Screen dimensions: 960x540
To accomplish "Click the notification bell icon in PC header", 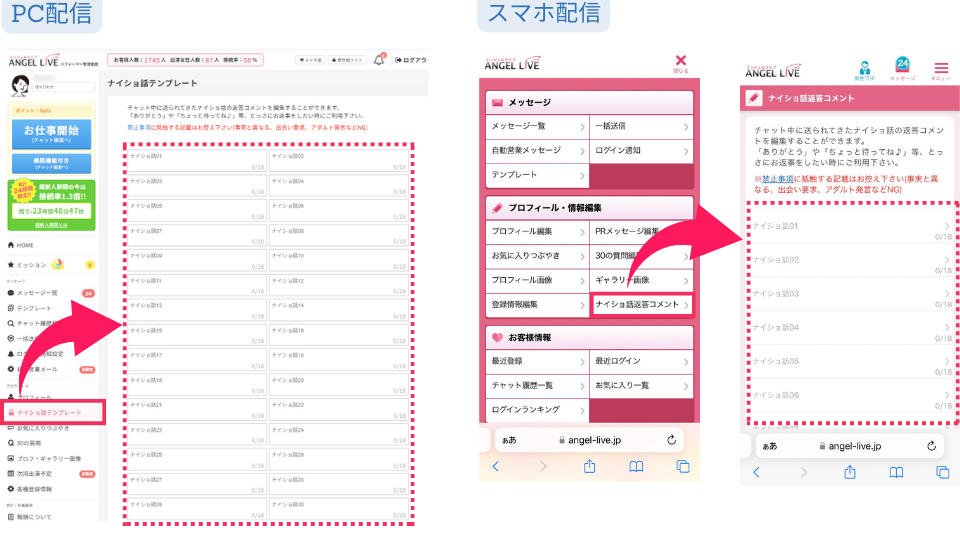I will 379,60.
